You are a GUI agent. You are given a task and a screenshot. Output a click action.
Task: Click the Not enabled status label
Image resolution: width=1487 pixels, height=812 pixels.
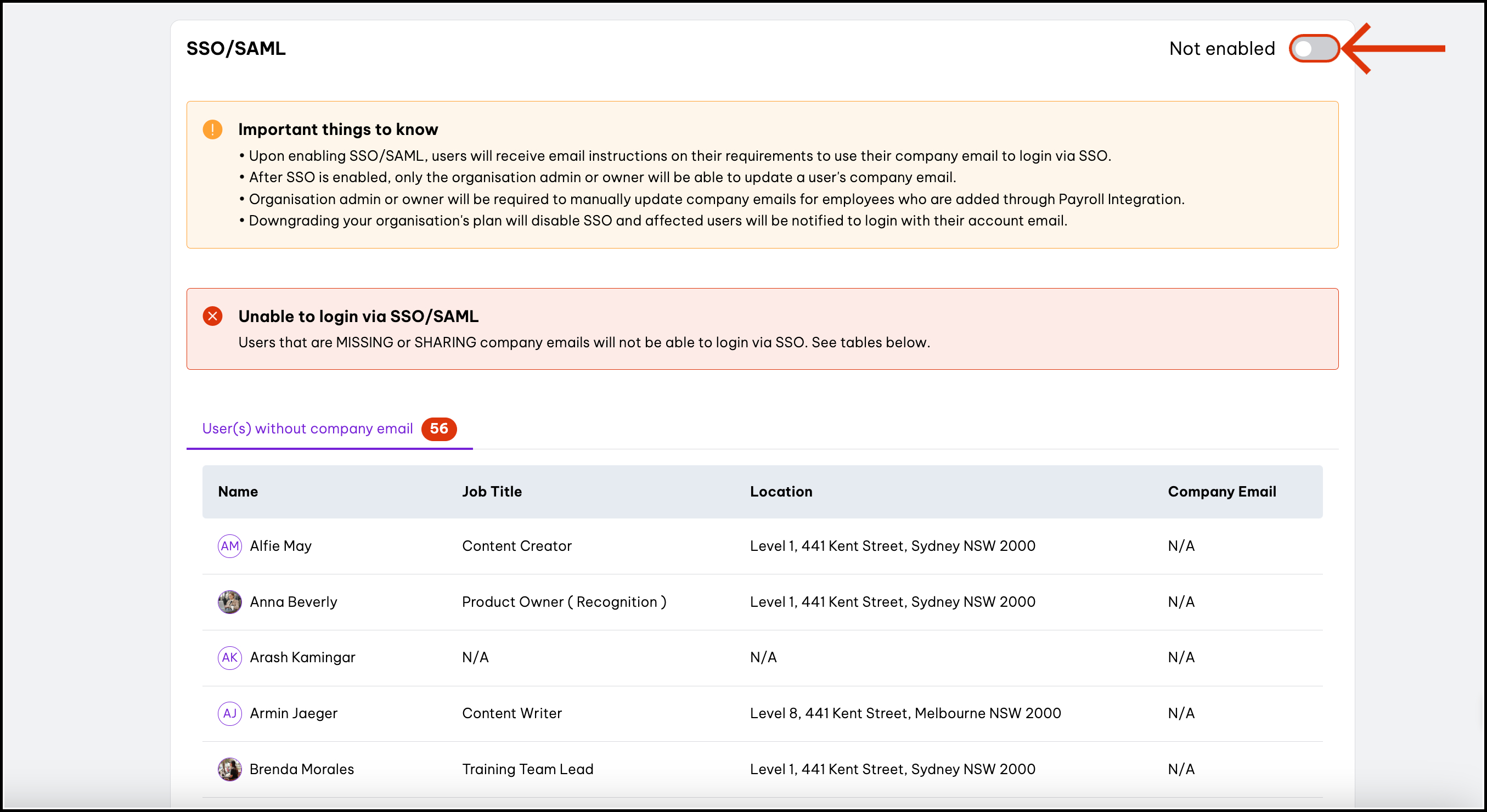coord(1221,48)
